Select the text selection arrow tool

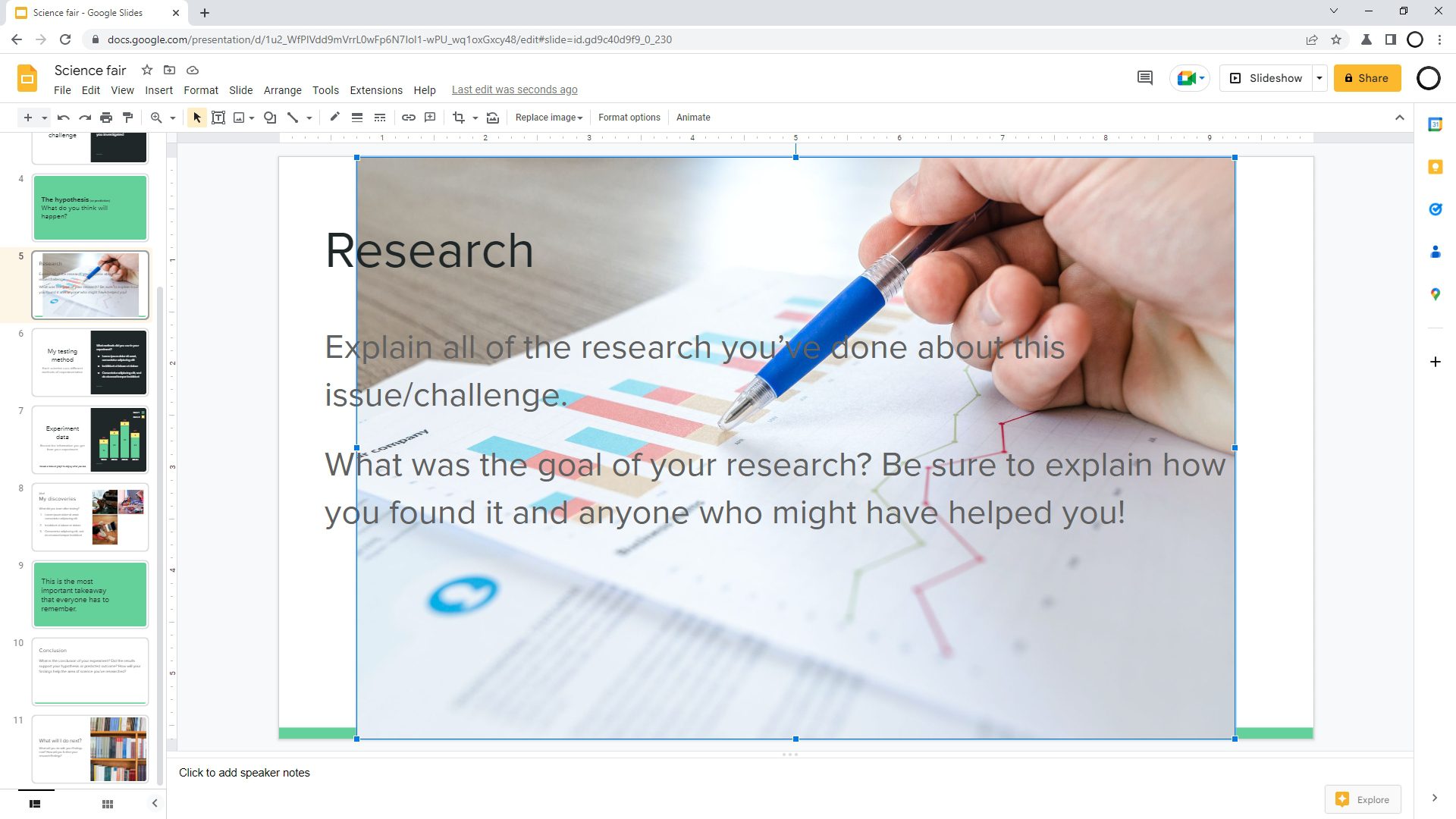(x=197, y=118)
